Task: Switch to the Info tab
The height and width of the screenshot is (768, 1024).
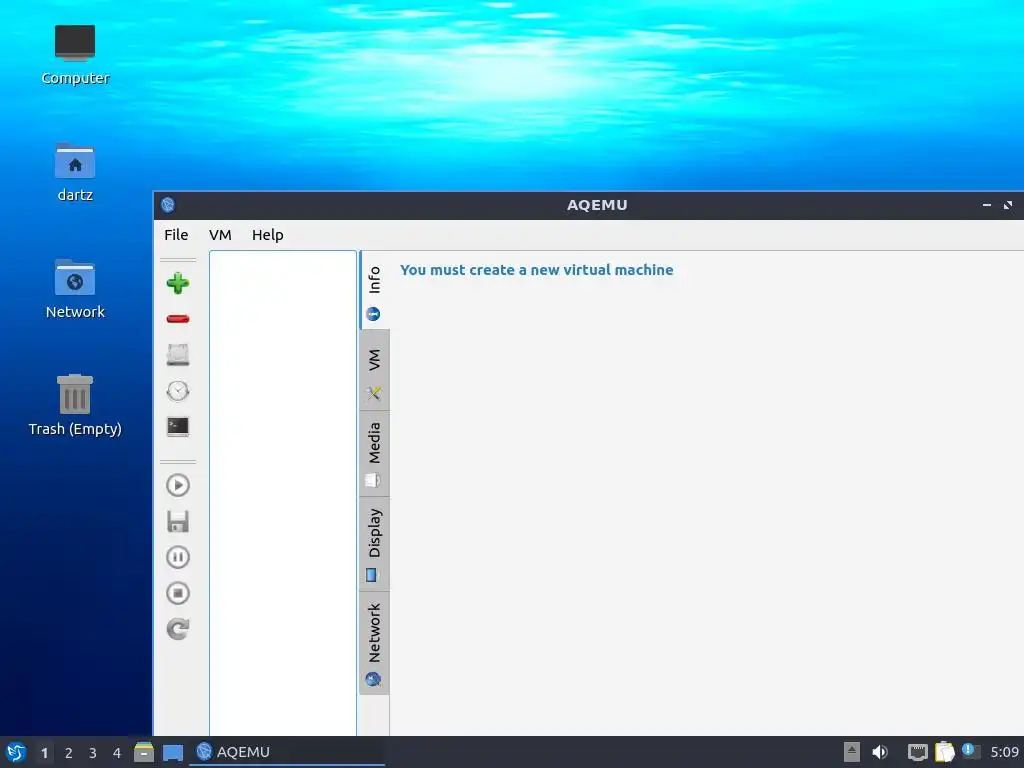Action: (x=374, y=291)
